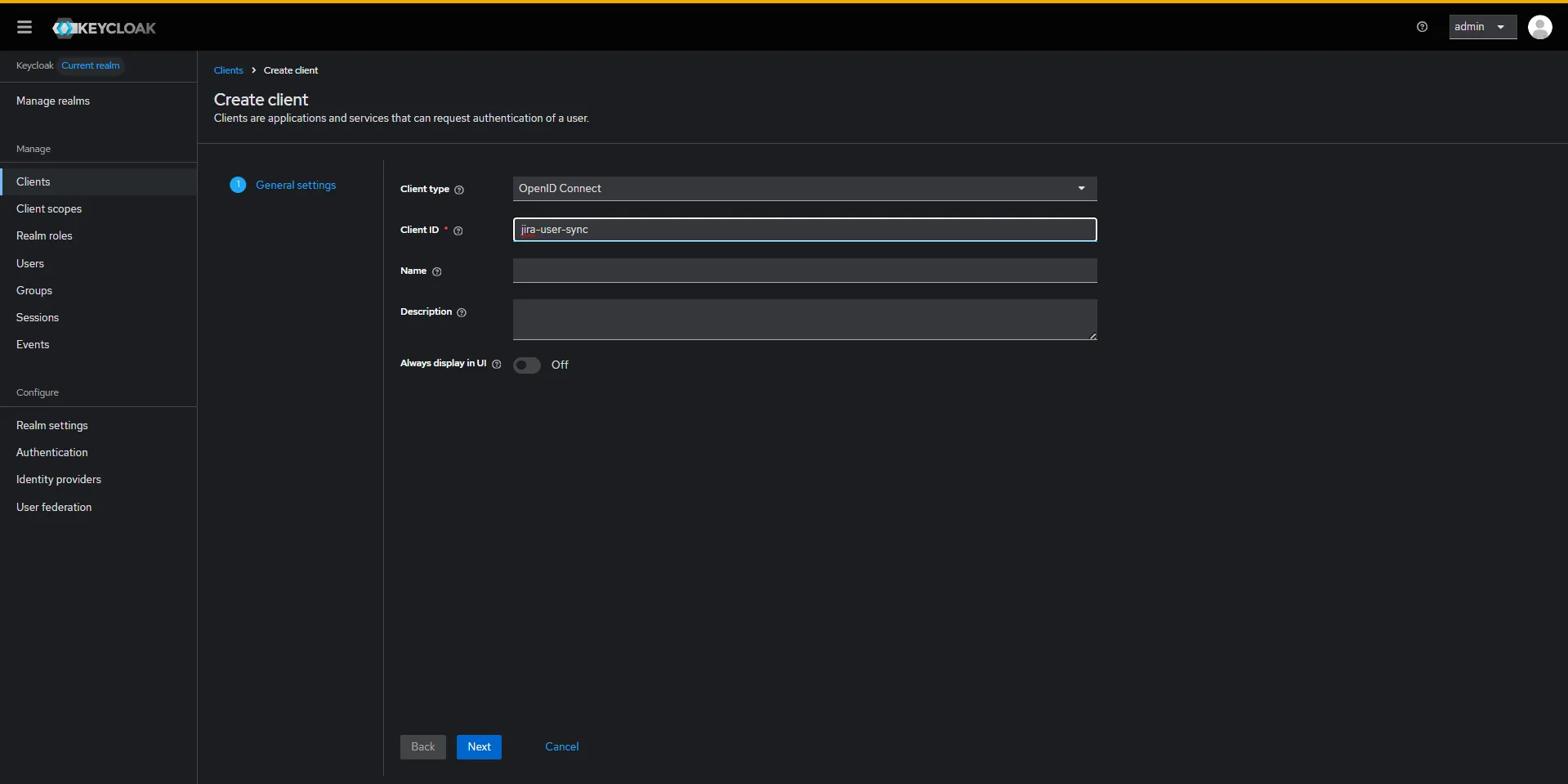Open Events page
The height and width of the screenshot is (784, 1568).
coord(33,344)
